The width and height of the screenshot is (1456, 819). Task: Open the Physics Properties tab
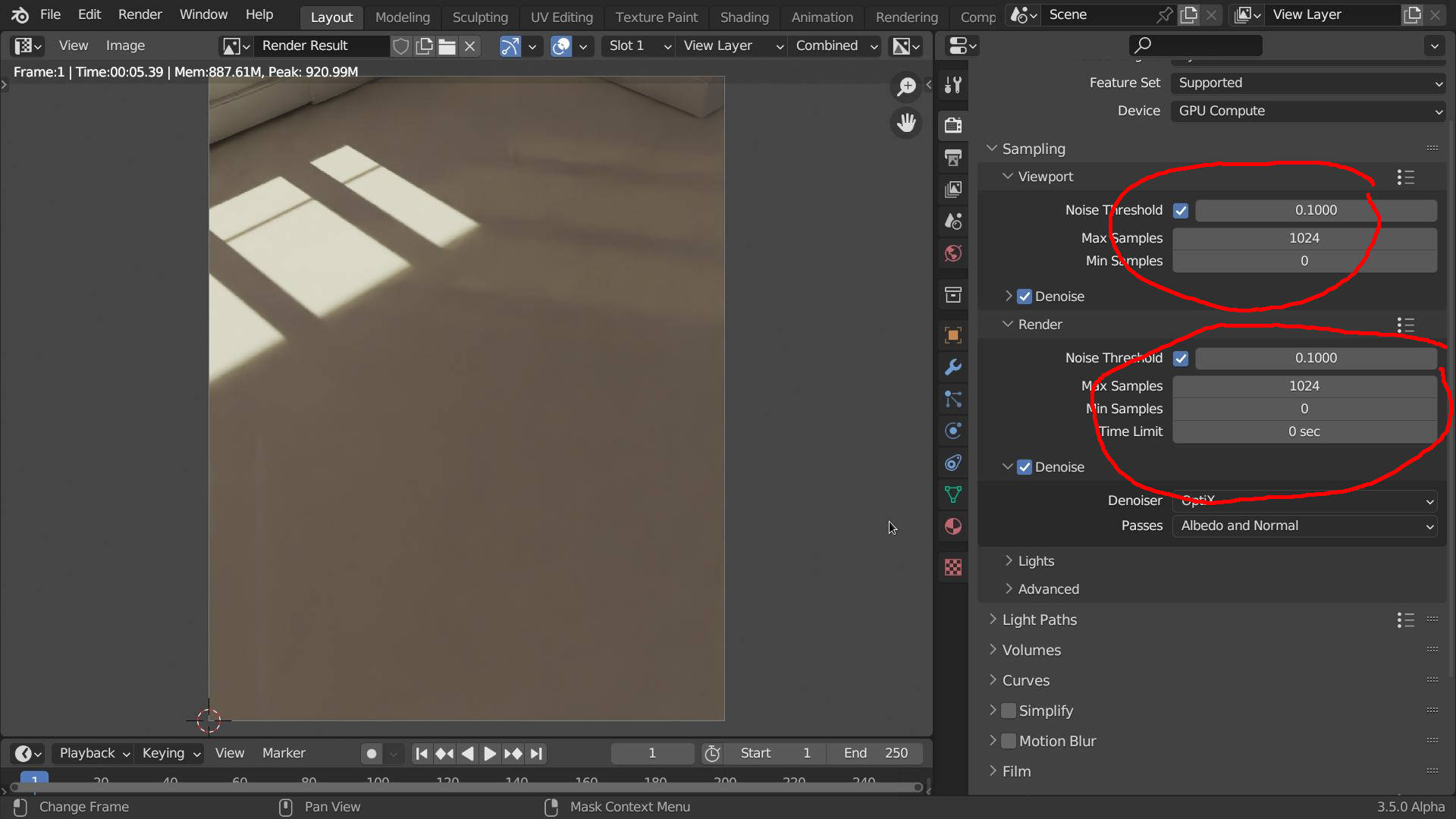coord(952,431)
